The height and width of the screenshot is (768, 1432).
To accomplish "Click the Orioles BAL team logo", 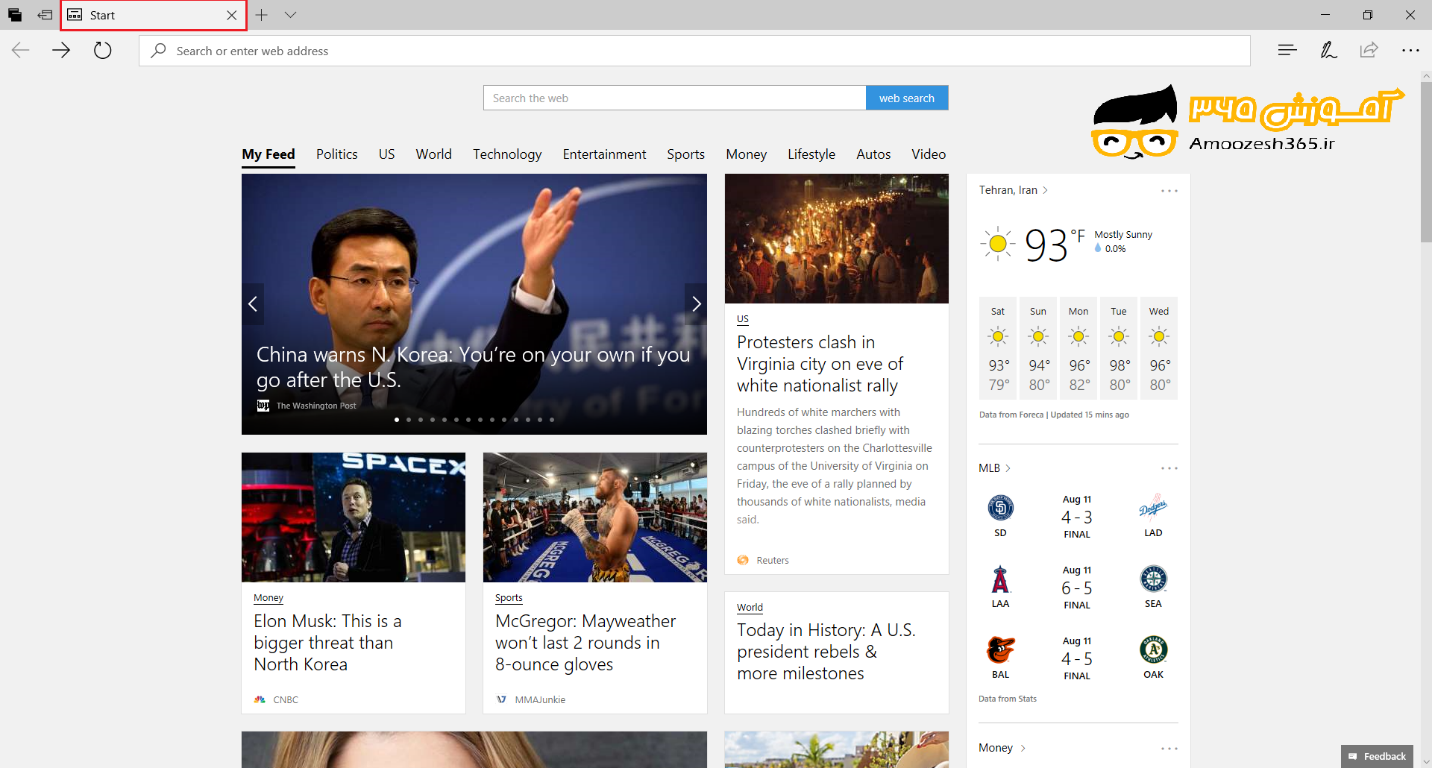I will pyautogui.click(x=1000, y=650).
